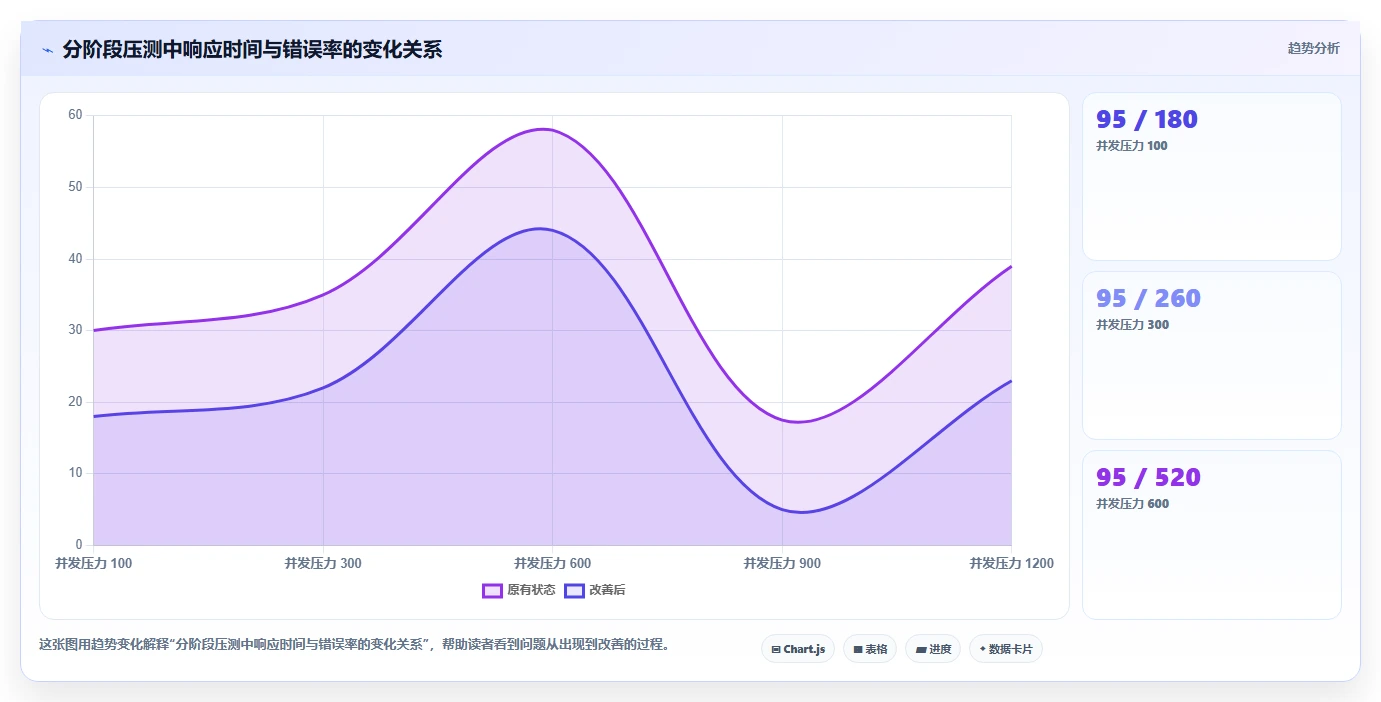
Task: Click the y-axis value 0
Action: (x=79, y=545)
